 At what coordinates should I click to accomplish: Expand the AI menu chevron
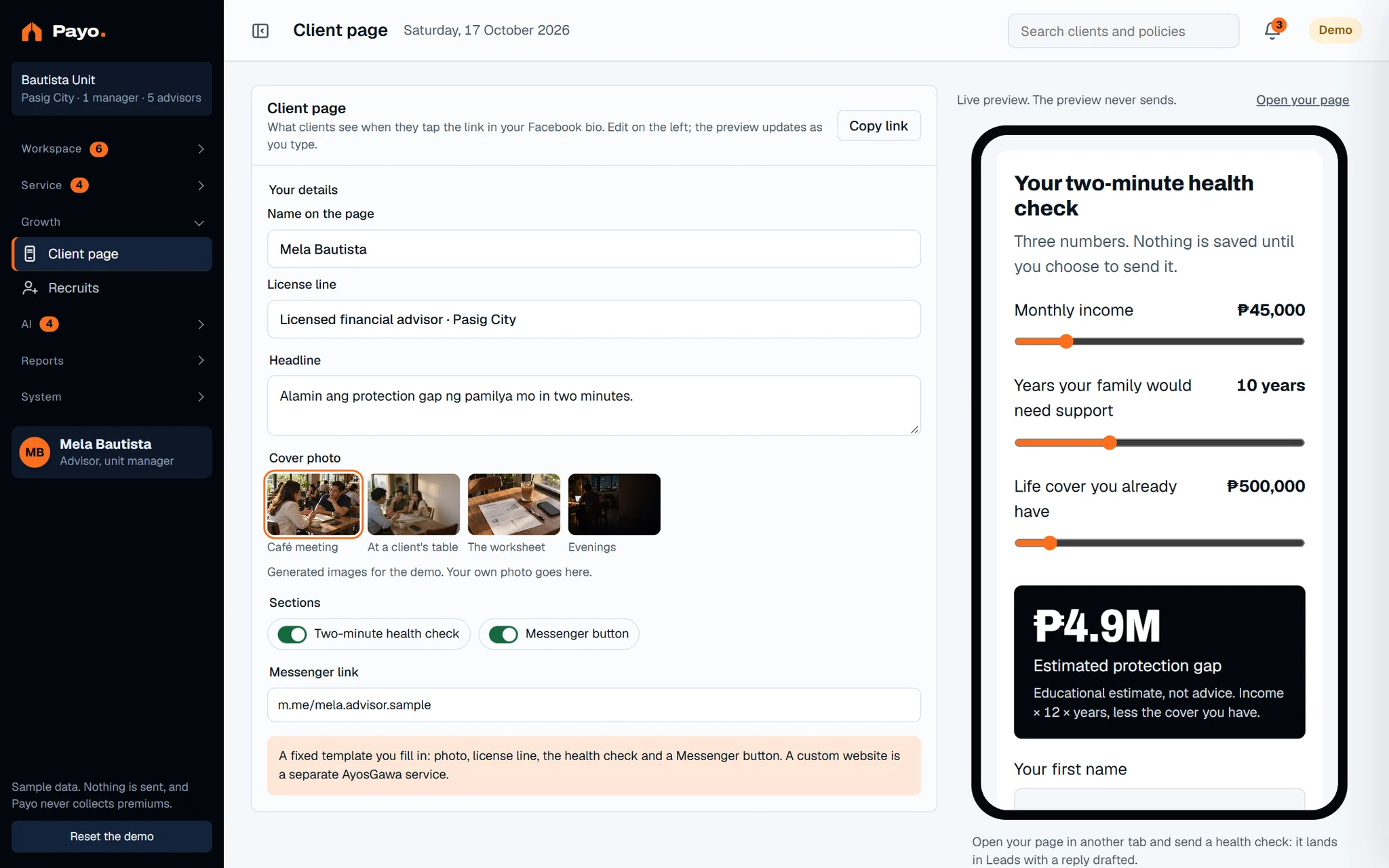click(x=201, y=324)
